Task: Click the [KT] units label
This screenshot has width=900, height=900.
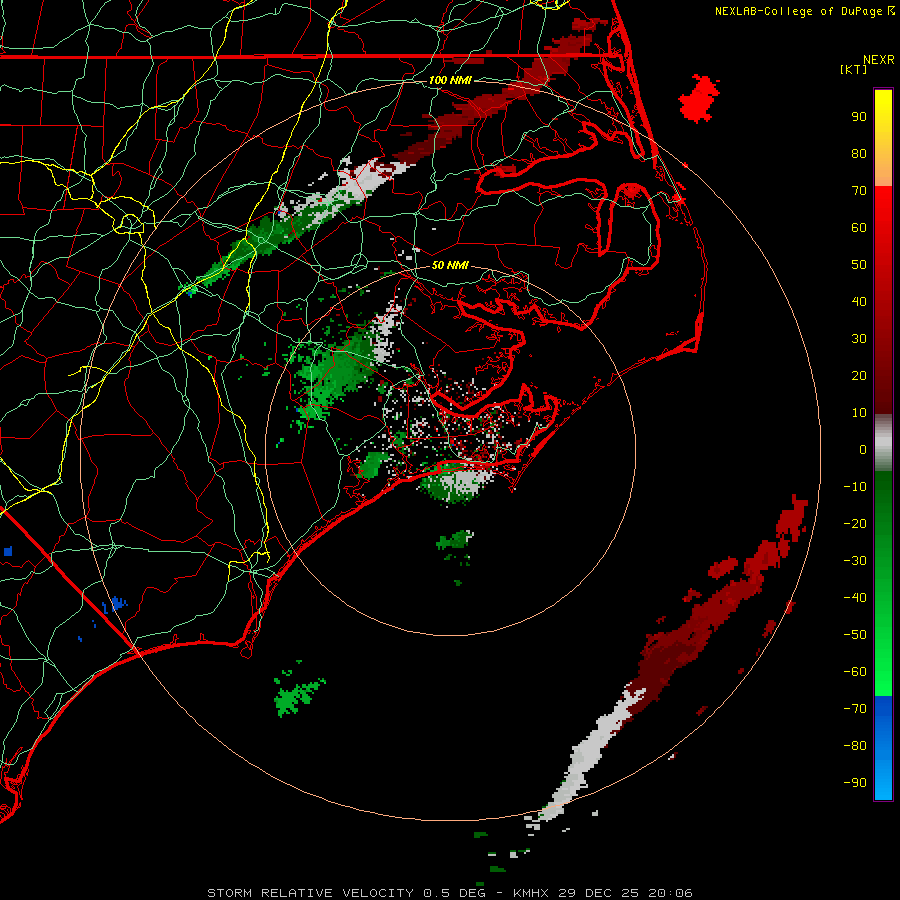Action: 853,69
